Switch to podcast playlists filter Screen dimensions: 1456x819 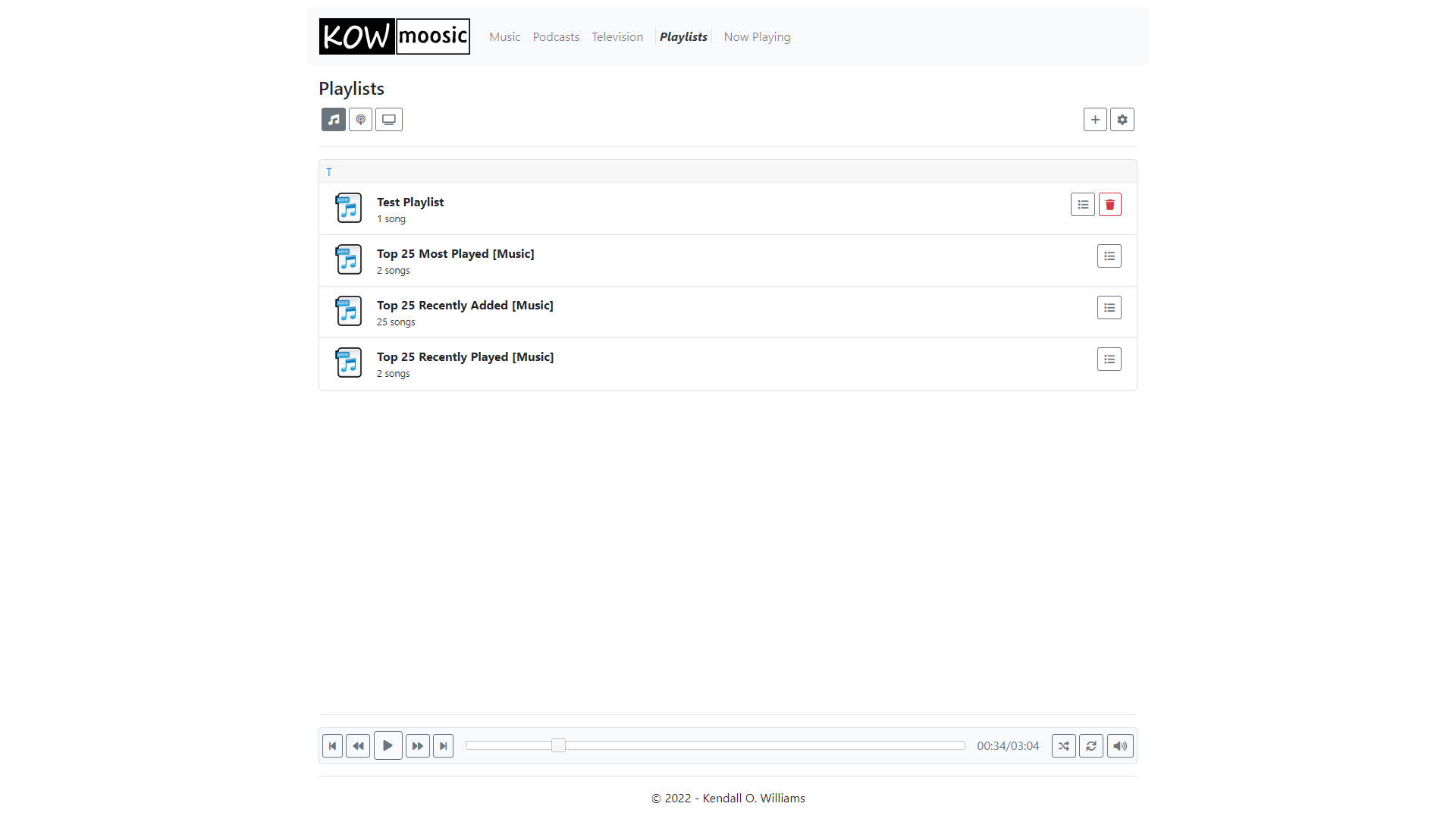361,120
